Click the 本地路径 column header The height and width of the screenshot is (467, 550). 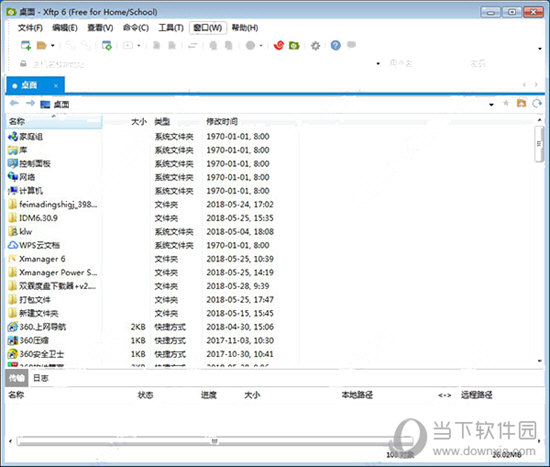357,395
